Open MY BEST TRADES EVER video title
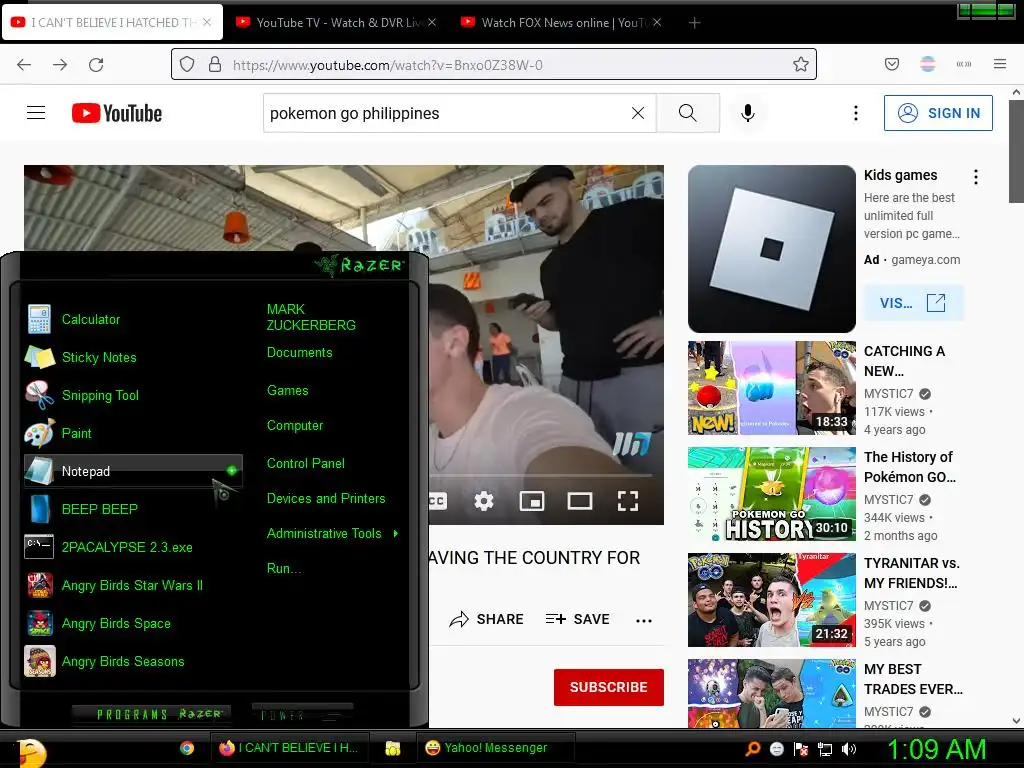 point(913,679)
